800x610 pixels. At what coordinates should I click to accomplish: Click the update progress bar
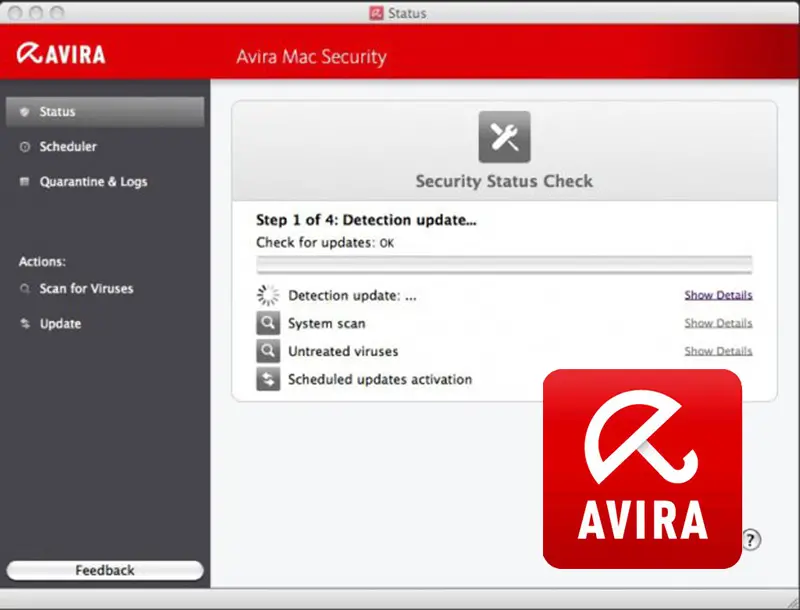pos(504,265)
